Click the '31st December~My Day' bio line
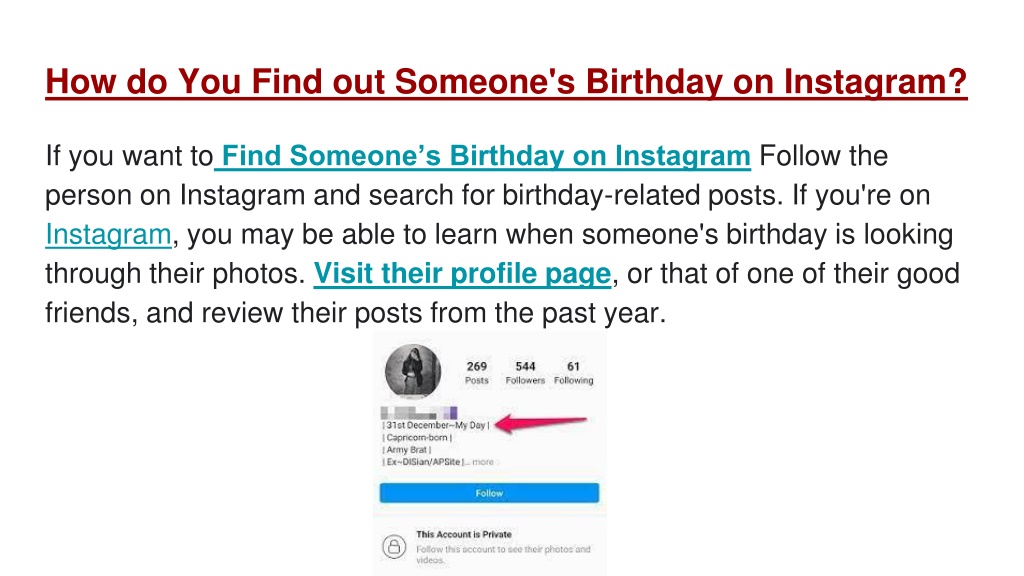The height and width of the screenshot is (576, 1024). click(436, 425)
